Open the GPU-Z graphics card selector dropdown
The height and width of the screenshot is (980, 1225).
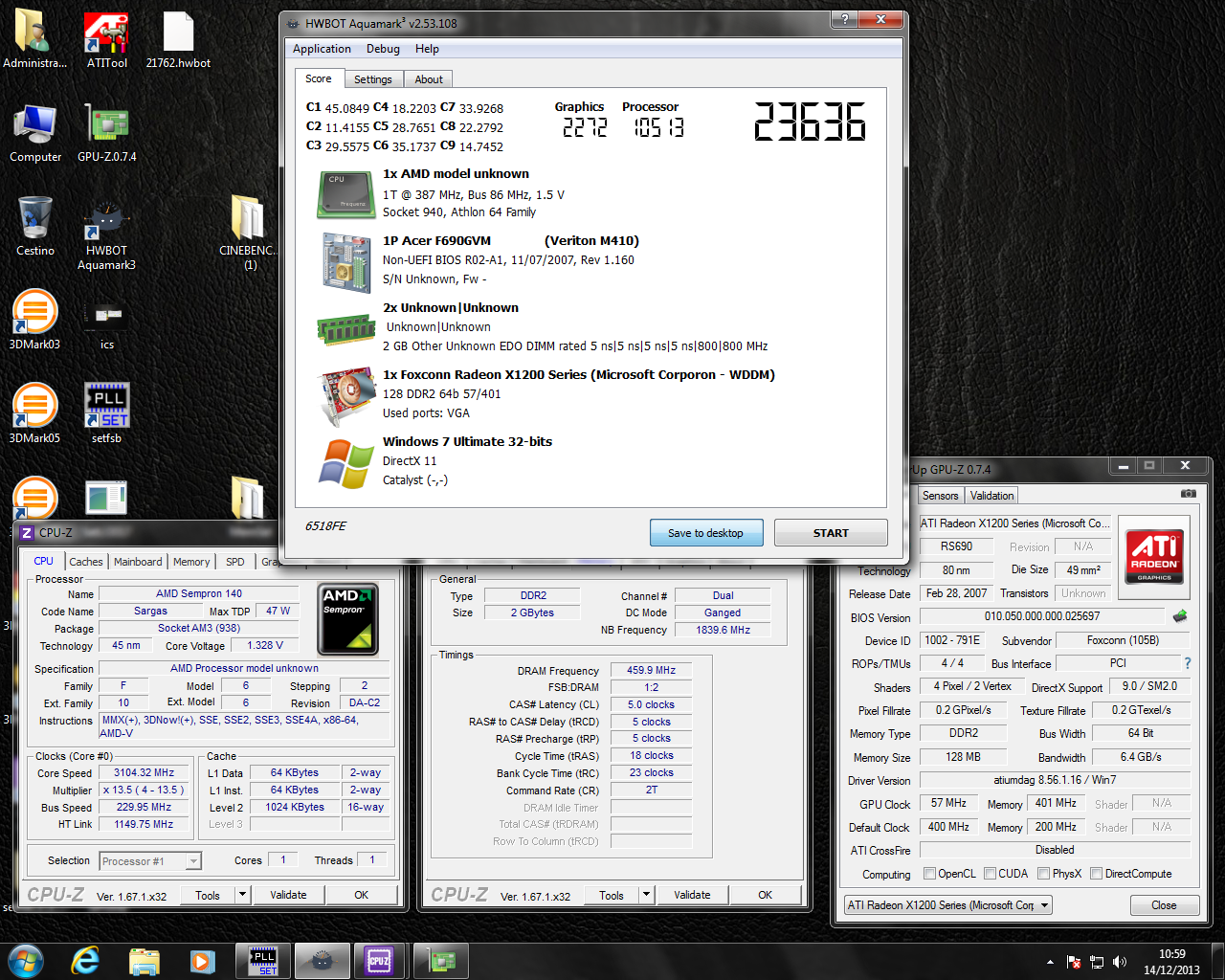pos(947,905)
